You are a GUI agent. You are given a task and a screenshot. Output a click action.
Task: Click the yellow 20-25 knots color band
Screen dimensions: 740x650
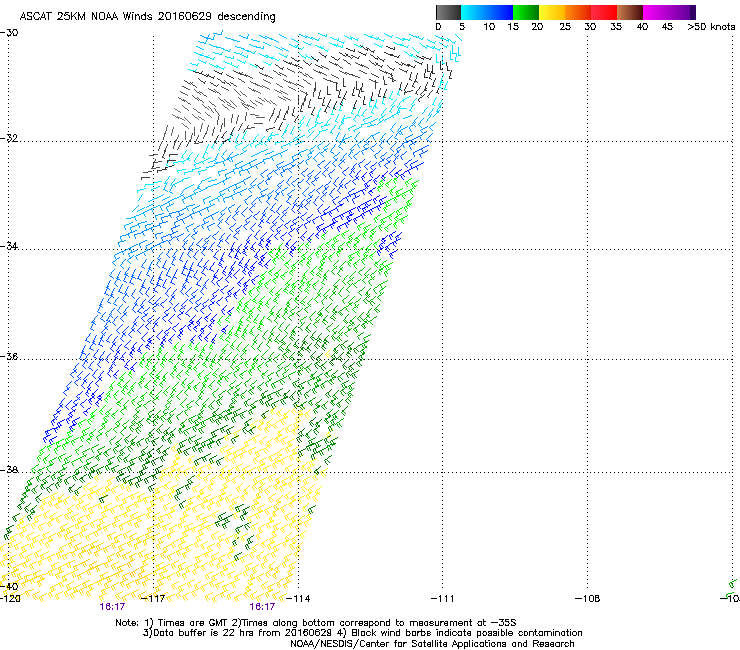pyautogui.click(x=552, y=12)
